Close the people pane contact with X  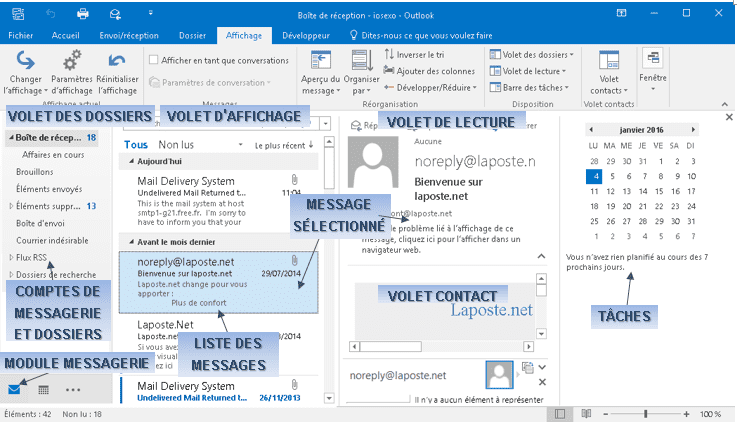542,382
